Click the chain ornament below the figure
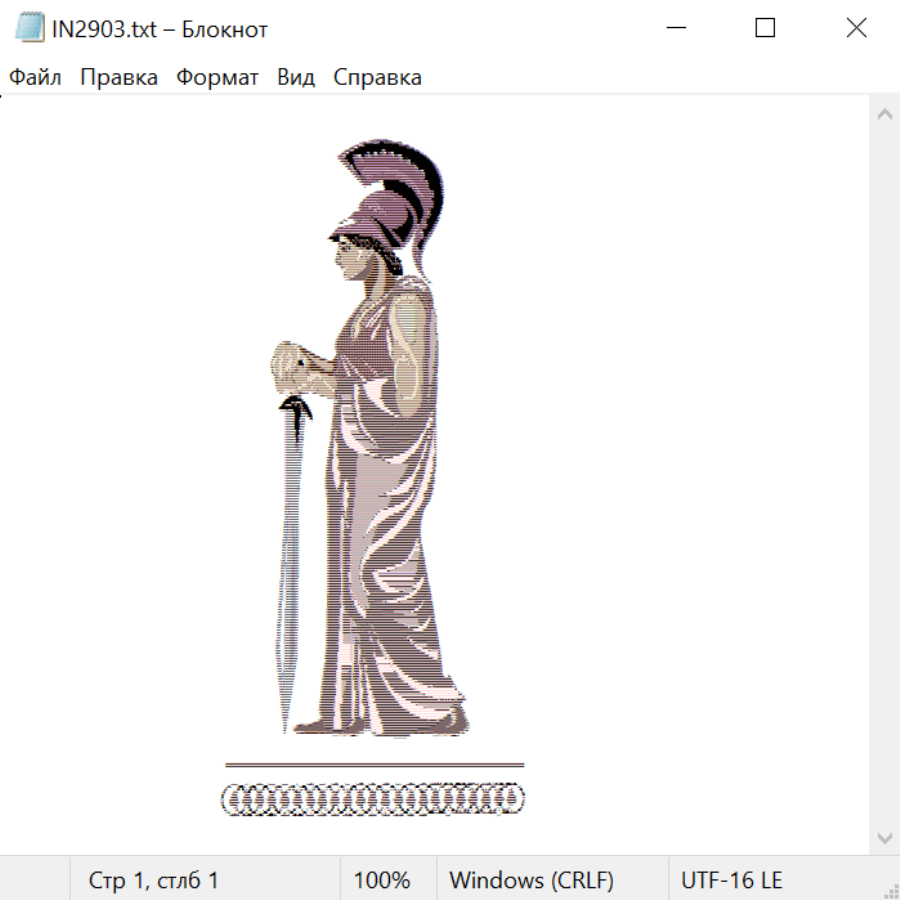The height and width of the screenshot is (900, 900). click(372, 799)
